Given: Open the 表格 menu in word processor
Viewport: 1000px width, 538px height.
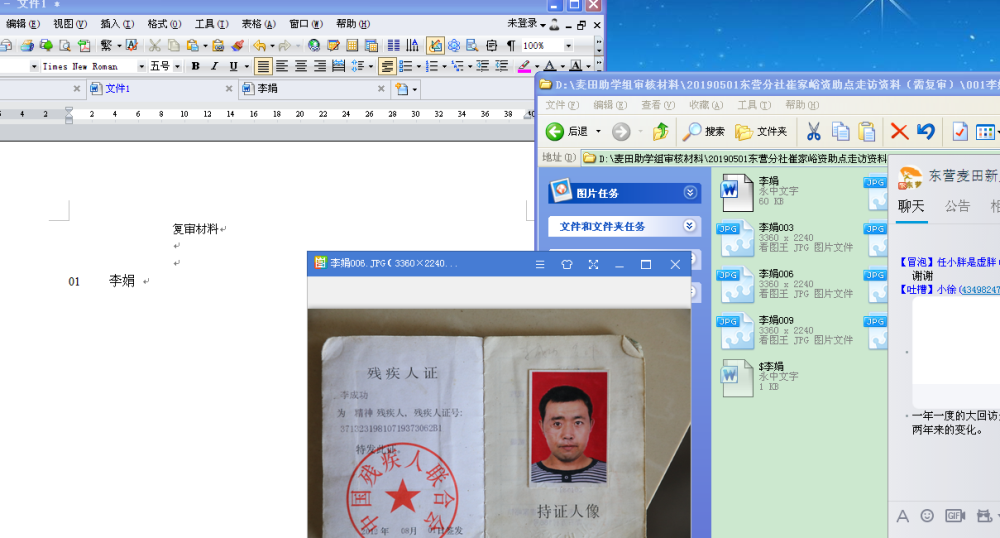Looking at the screenshot, I should coord(258,24).
